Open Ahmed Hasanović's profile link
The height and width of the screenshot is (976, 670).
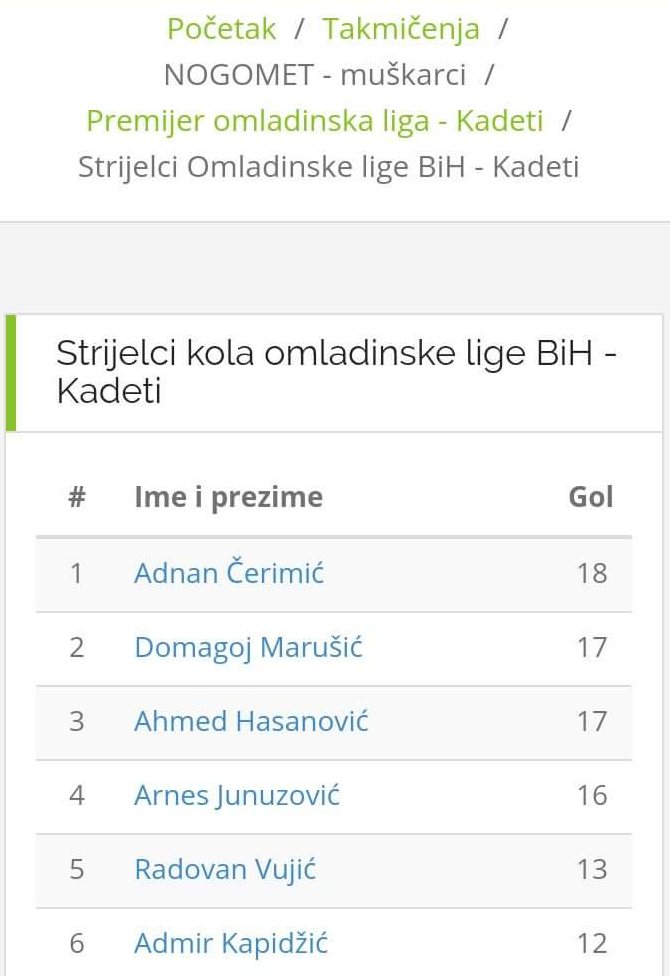251,721
